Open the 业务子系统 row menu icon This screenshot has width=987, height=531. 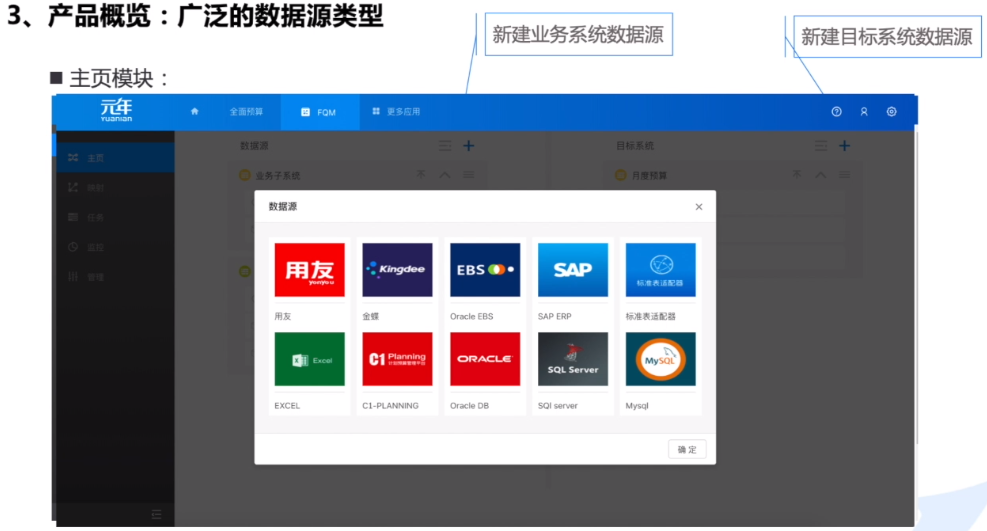468,174
